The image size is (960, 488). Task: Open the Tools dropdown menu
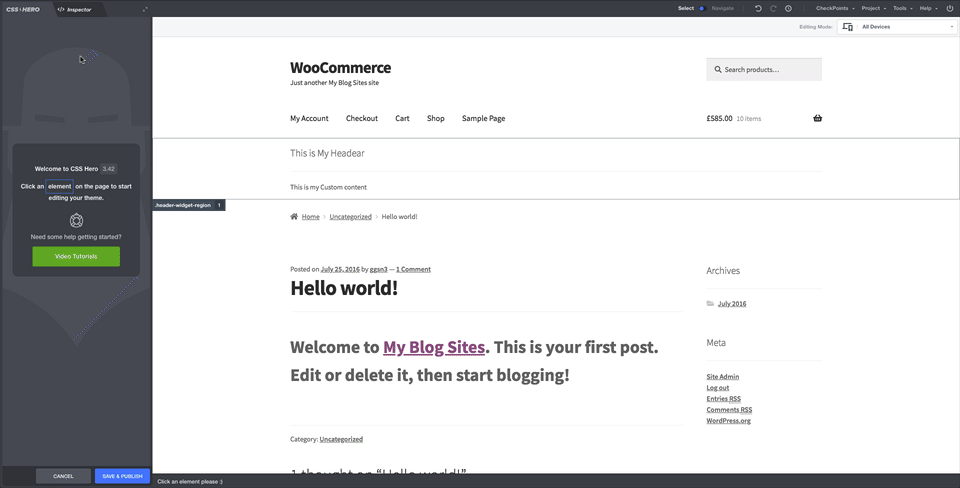pos(902,9)
